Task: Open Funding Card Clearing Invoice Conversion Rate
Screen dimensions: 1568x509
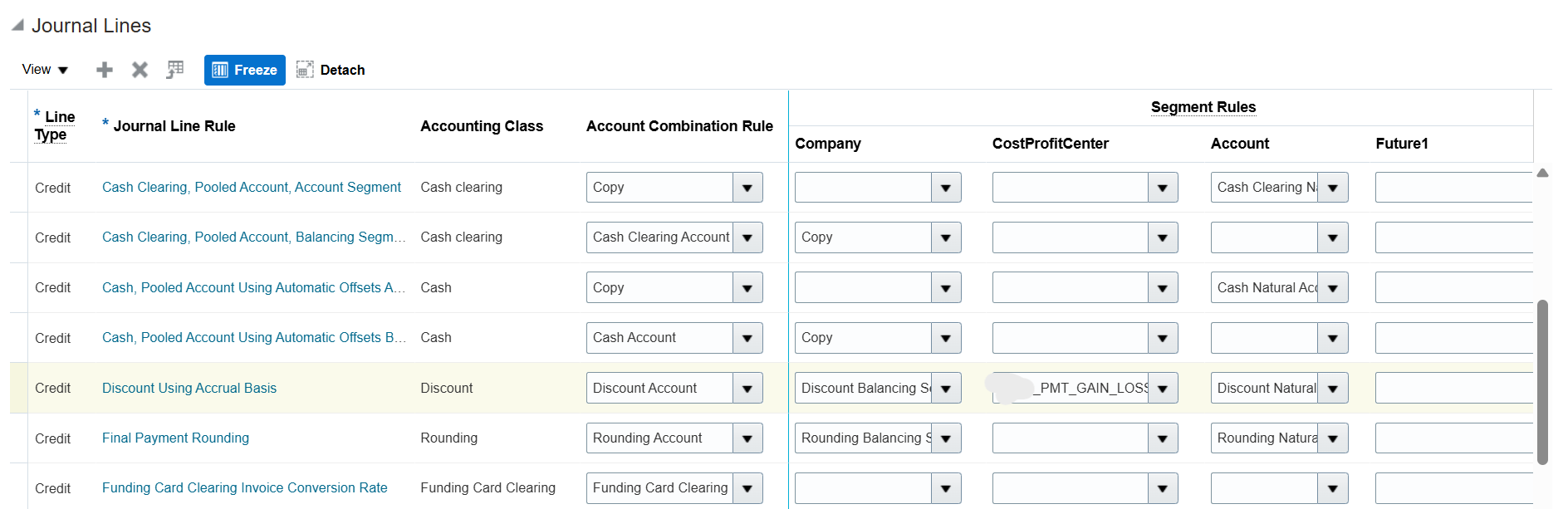Action: [x=245, y=487]
